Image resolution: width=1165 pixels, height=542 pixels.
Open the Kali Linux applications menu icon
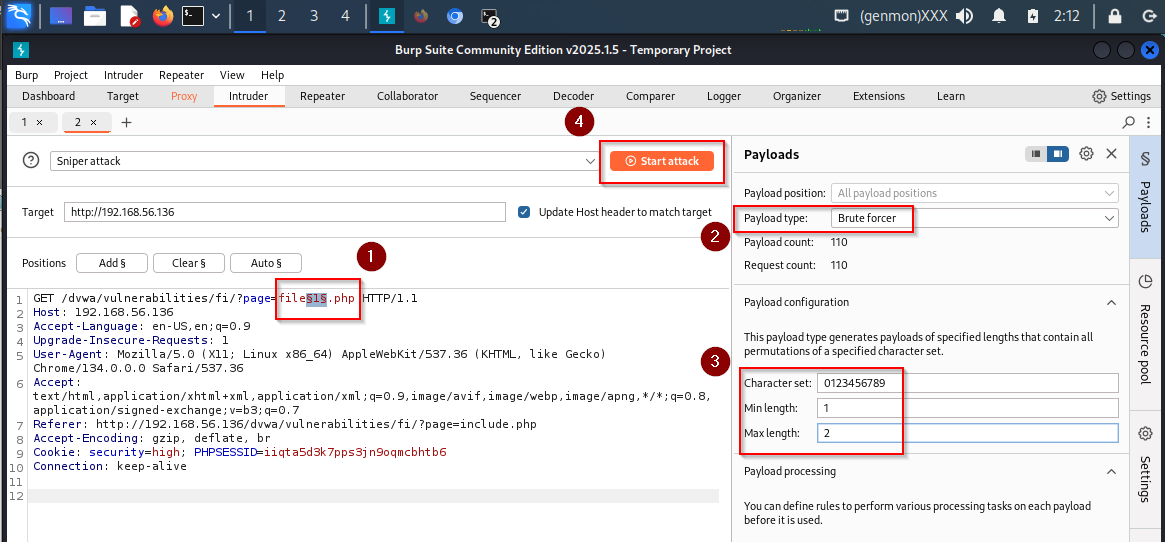[18, 15]
